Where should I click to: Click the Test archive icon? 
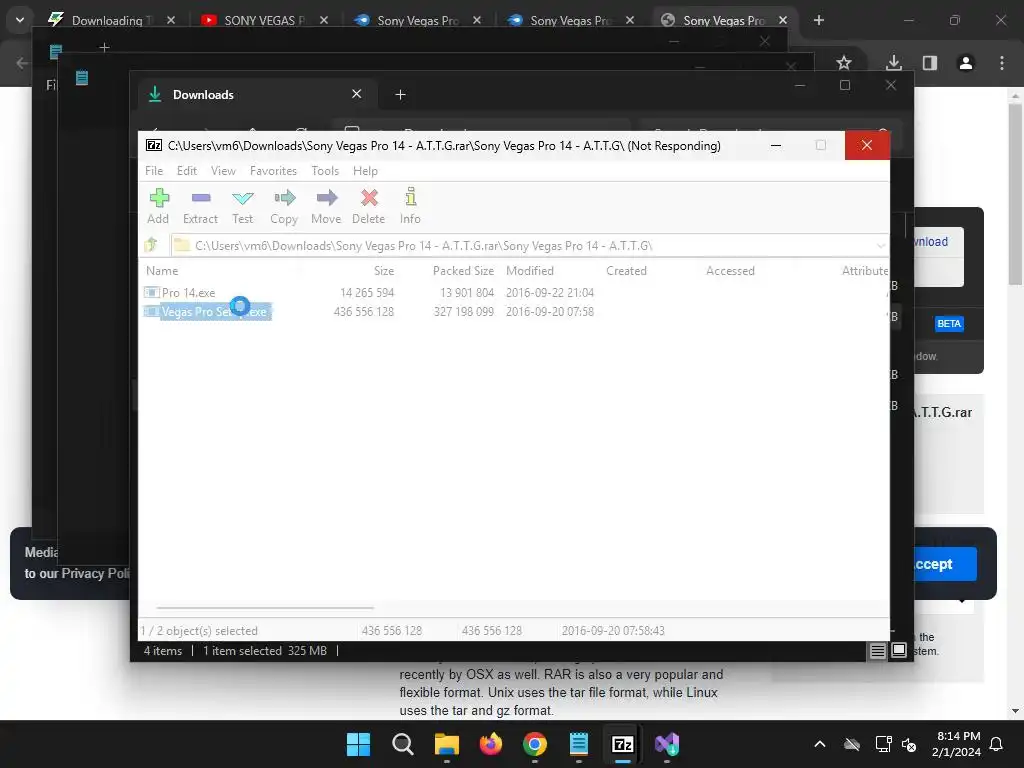(x=242, y=206)
